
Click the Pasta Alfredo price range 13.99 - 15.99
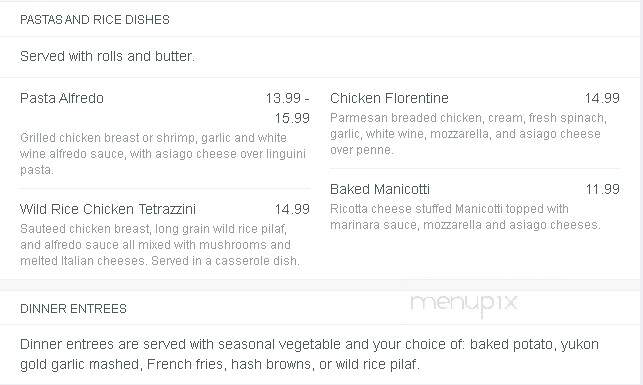tap(287, 108)
